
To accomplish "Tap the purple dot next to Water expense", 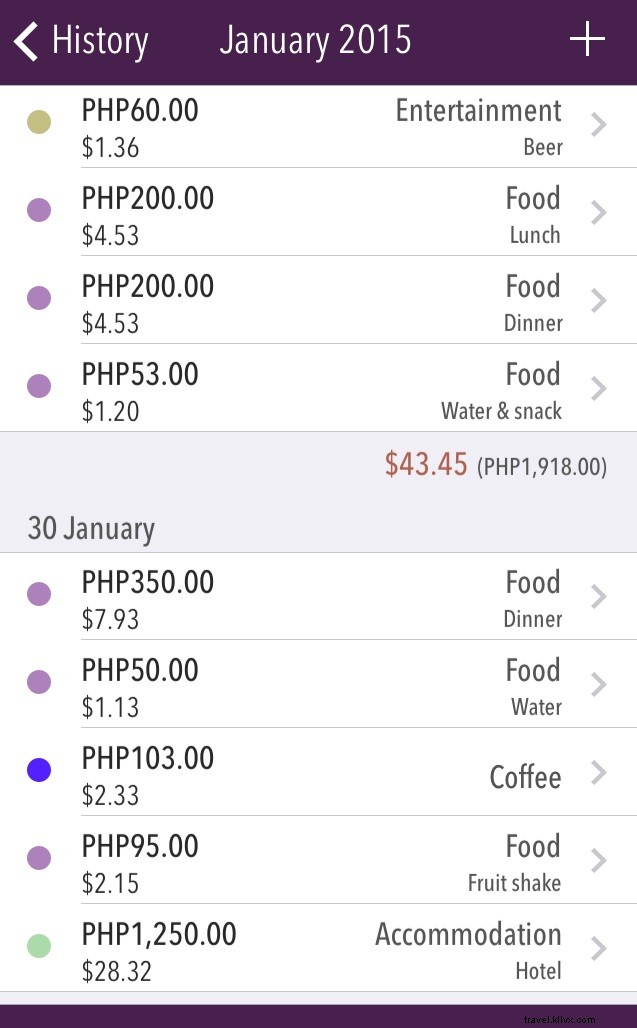I will tap(39, 682).
